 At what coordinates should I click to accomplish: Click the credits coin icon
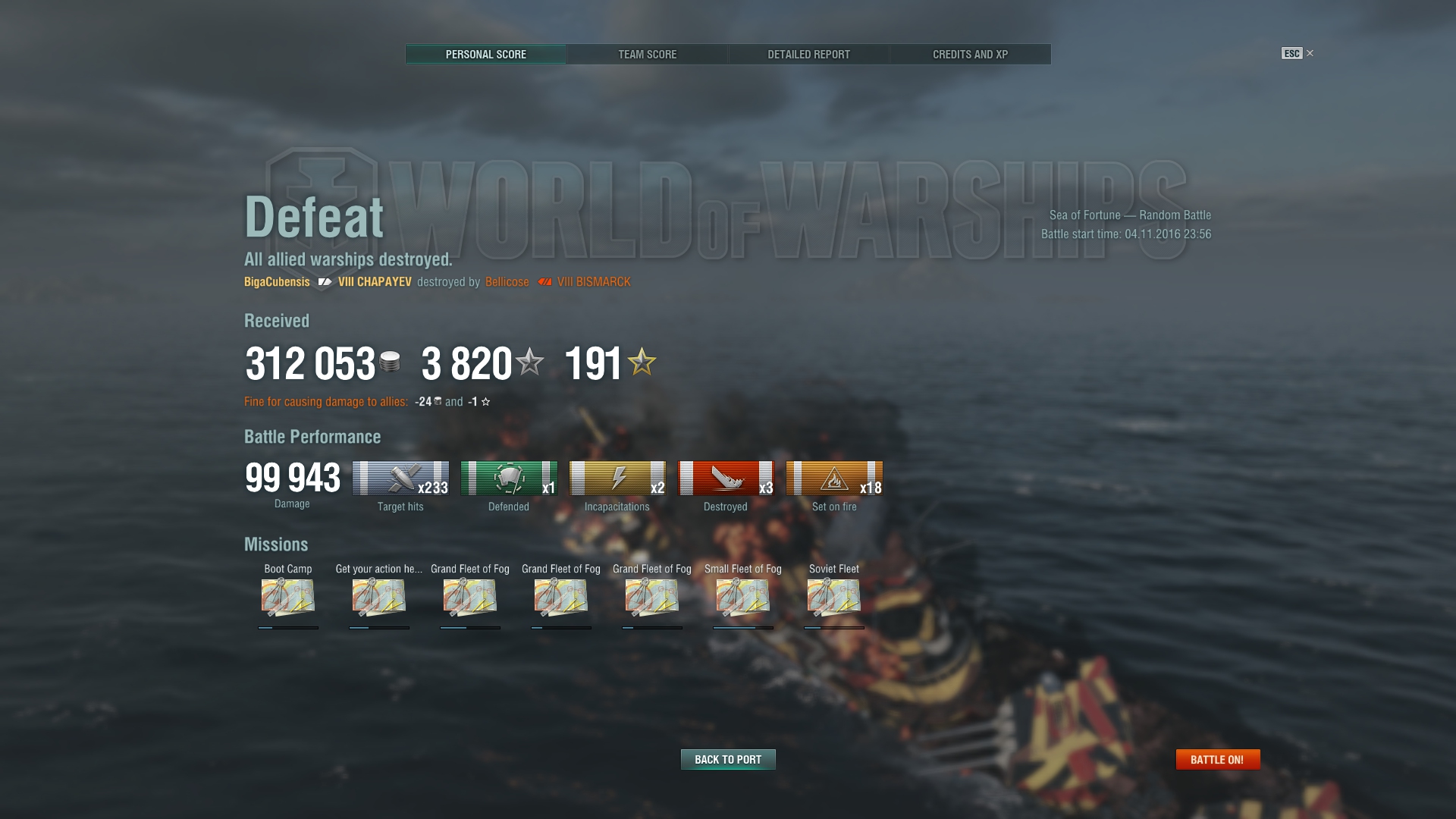point(390,362)
